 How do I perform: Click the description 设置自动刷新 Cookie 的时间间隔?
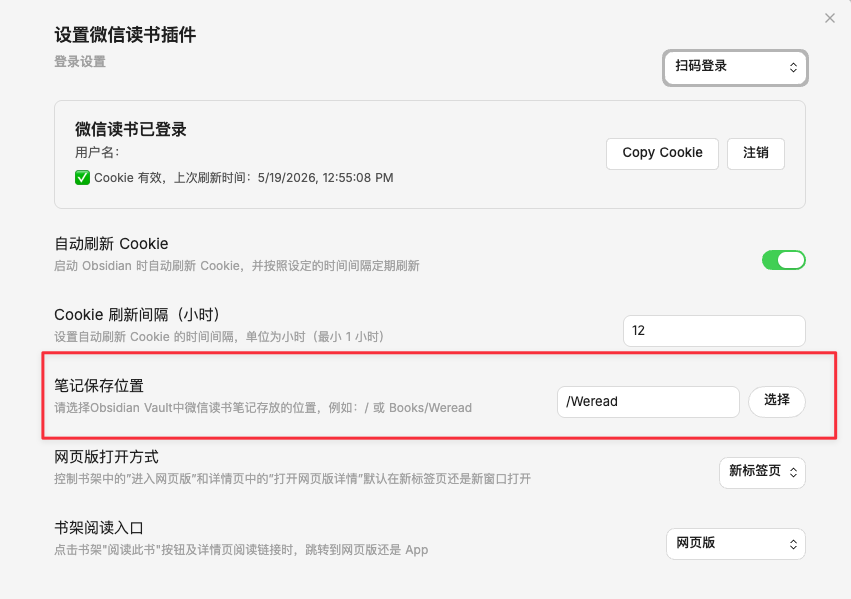[219, 337]
